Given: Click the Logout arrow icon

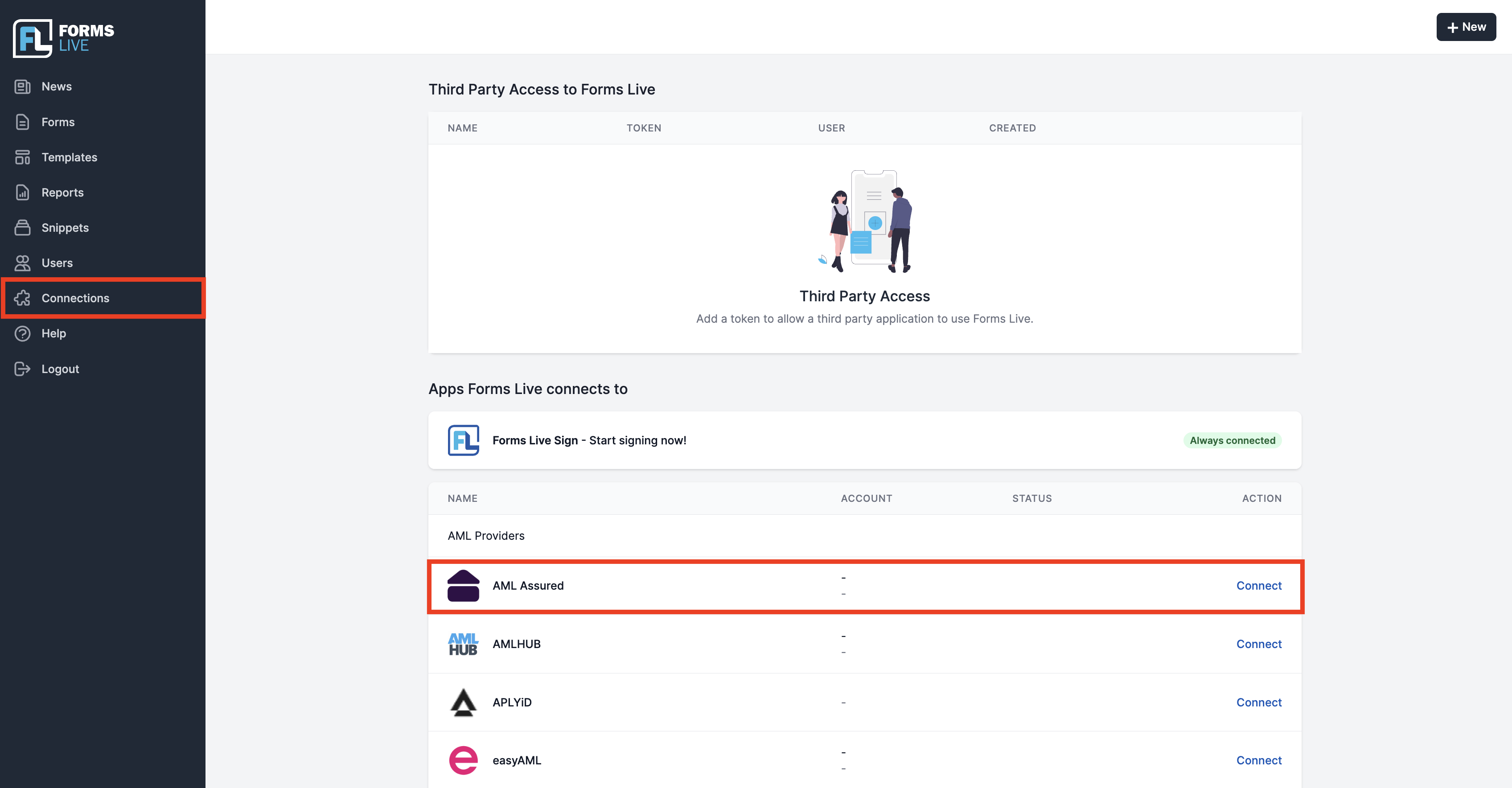Looking at the screenshot, I should [x=22, y=369].
